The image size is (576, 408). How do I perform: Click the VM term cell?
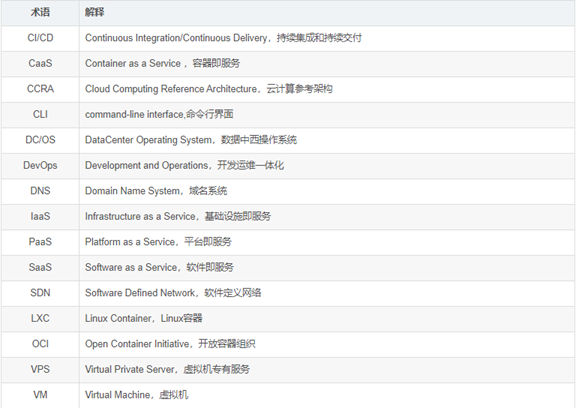click(x=40, y=395)
